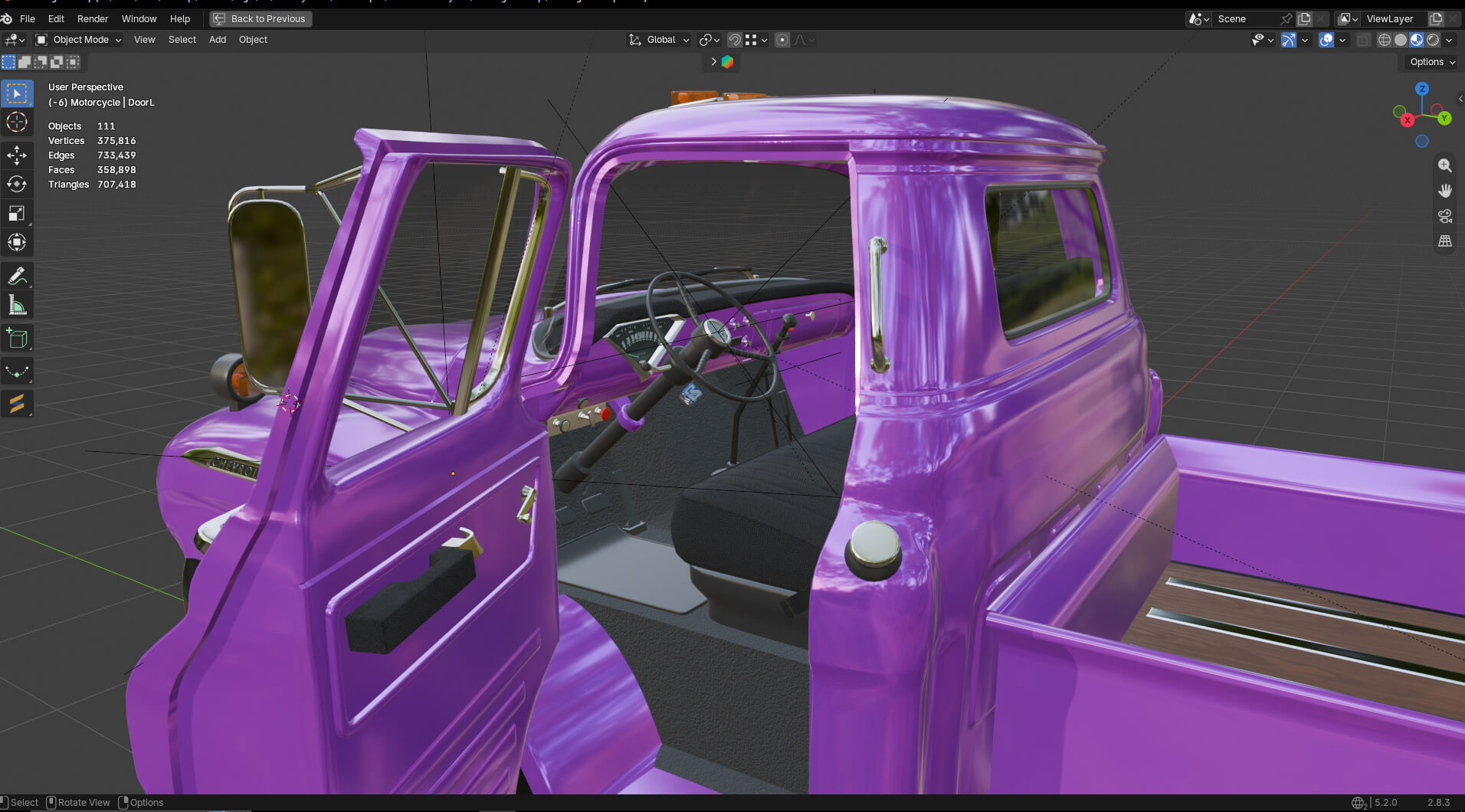Open the browse scene dropdown

click(1198, 18)
